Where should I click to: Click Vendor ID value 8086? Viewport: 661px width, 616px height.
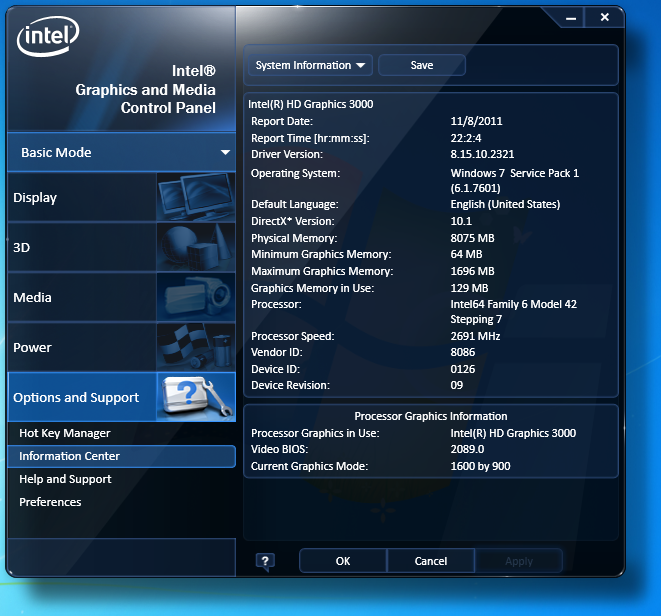click(463, 352)
